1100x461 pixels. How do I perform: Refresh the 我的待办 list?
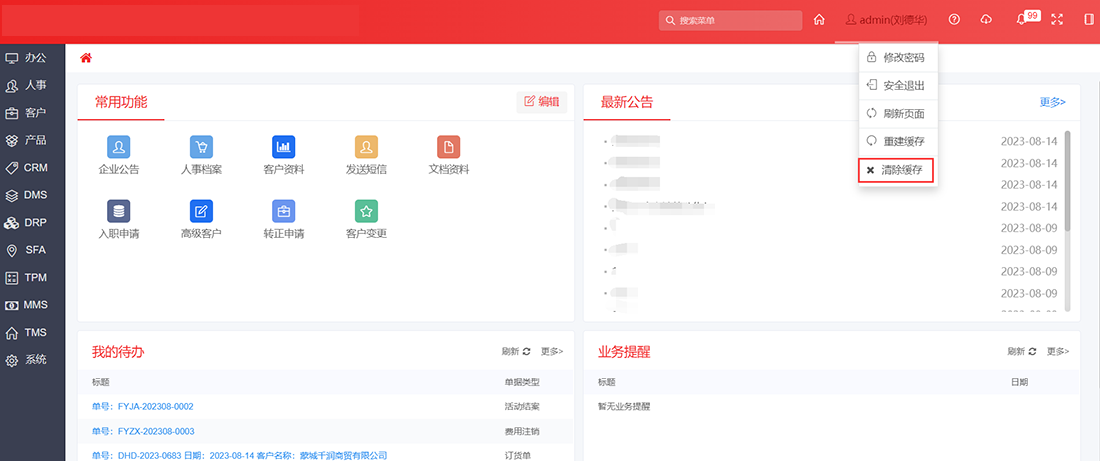pyautogui.click(x=516, y=351)
